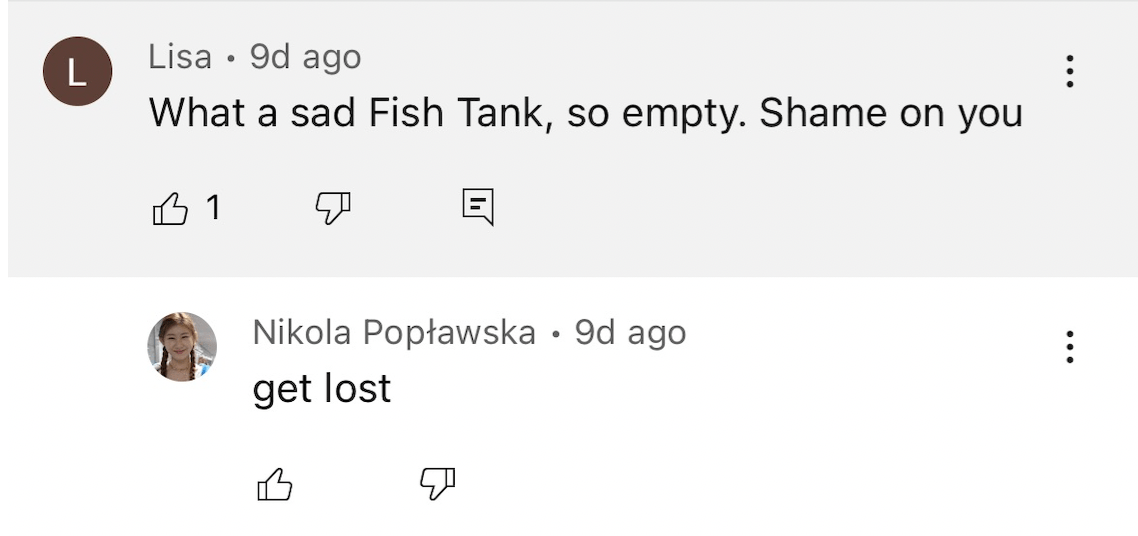This screenshot has height=536, width=1138.
Task: Like Lisa's comment with thumbs up
Action: click(169, 208)
